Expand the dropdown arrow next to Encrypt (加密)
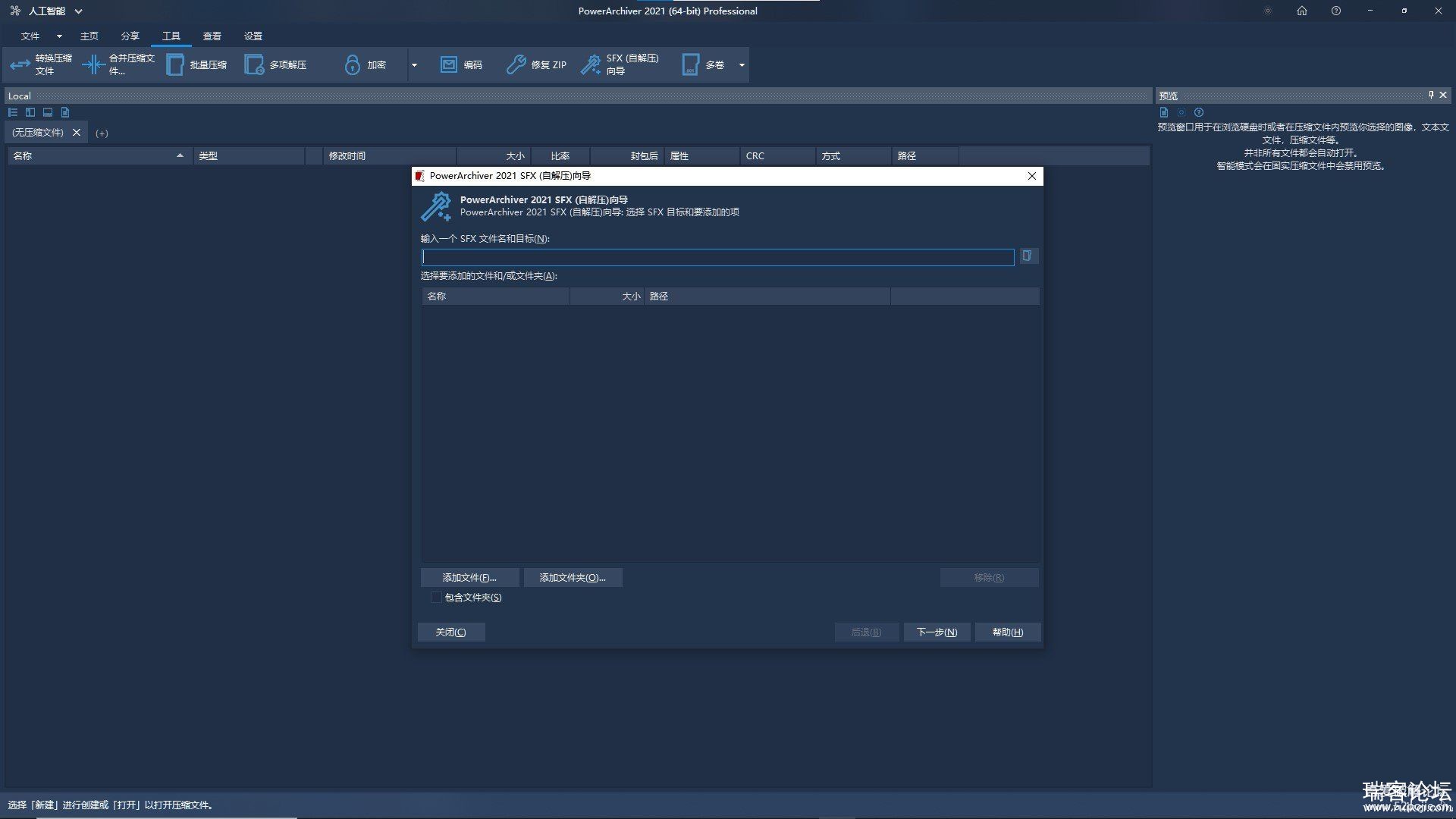The image size is (1456, 819). pos(414,65)
